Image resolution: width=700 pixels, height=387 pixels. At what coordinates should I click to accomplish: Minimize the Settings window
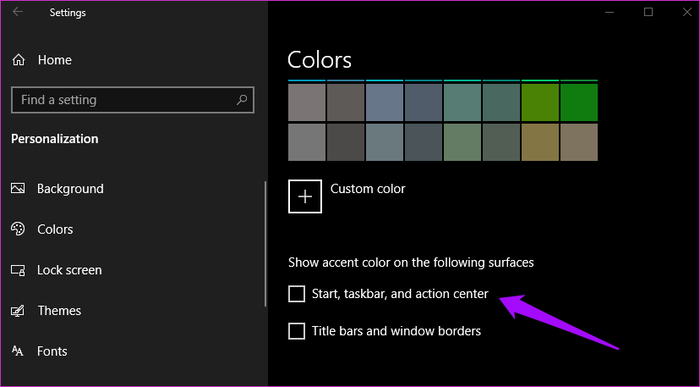coord(609,12)
